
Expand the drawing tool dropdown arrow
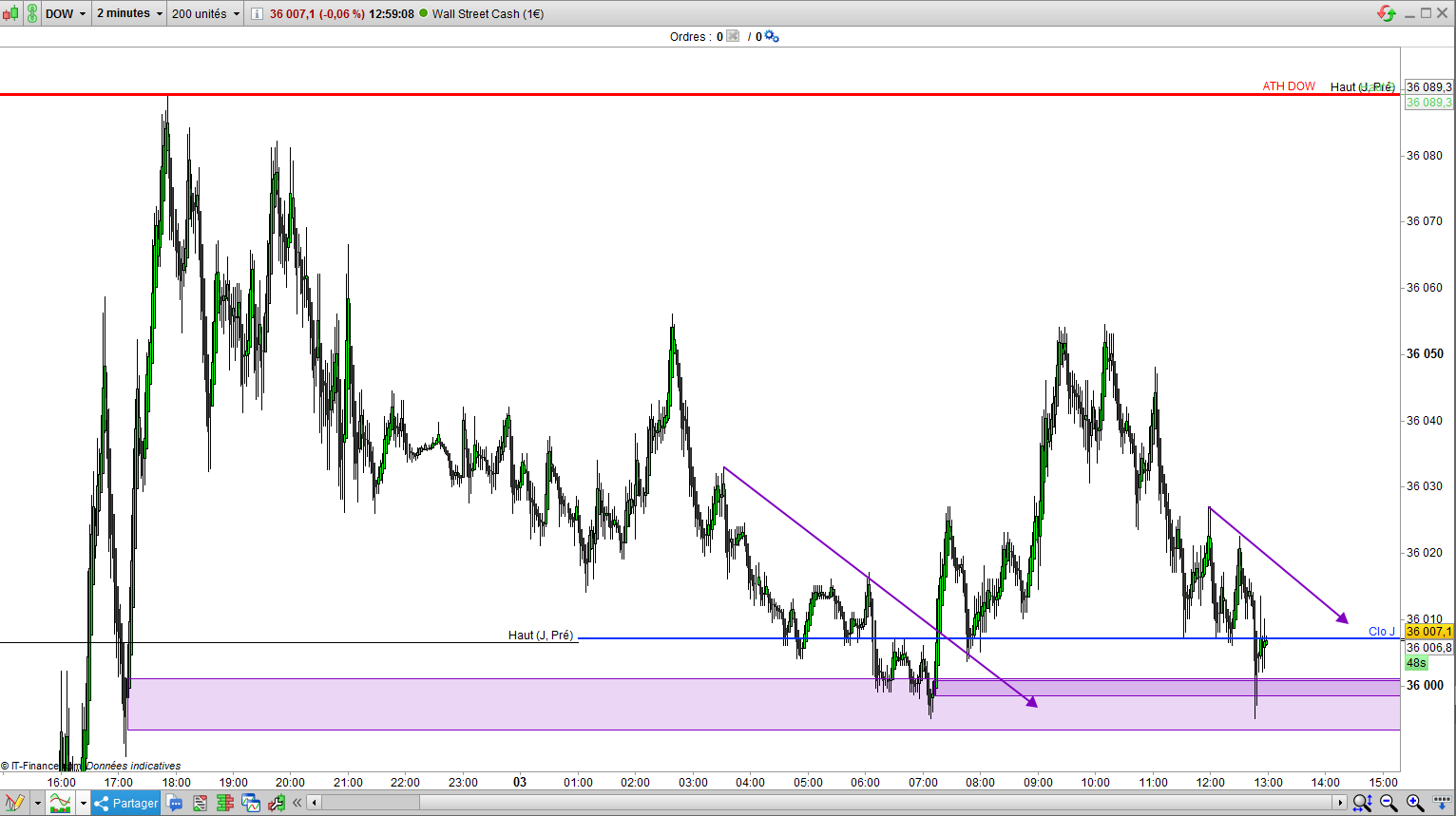coord(37,803)
